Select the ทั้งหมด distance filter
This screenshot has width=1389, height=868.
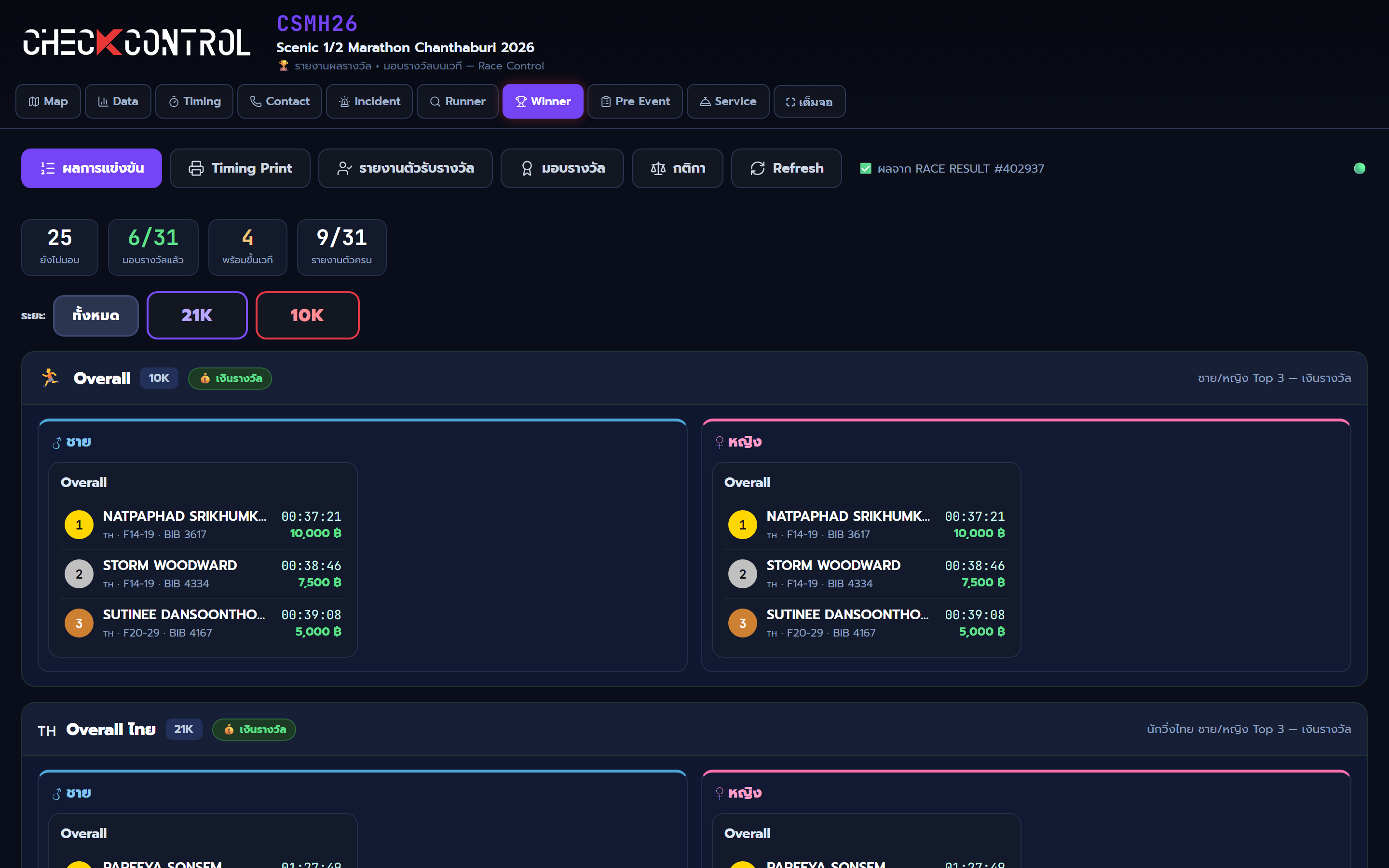tap(96, 315)
